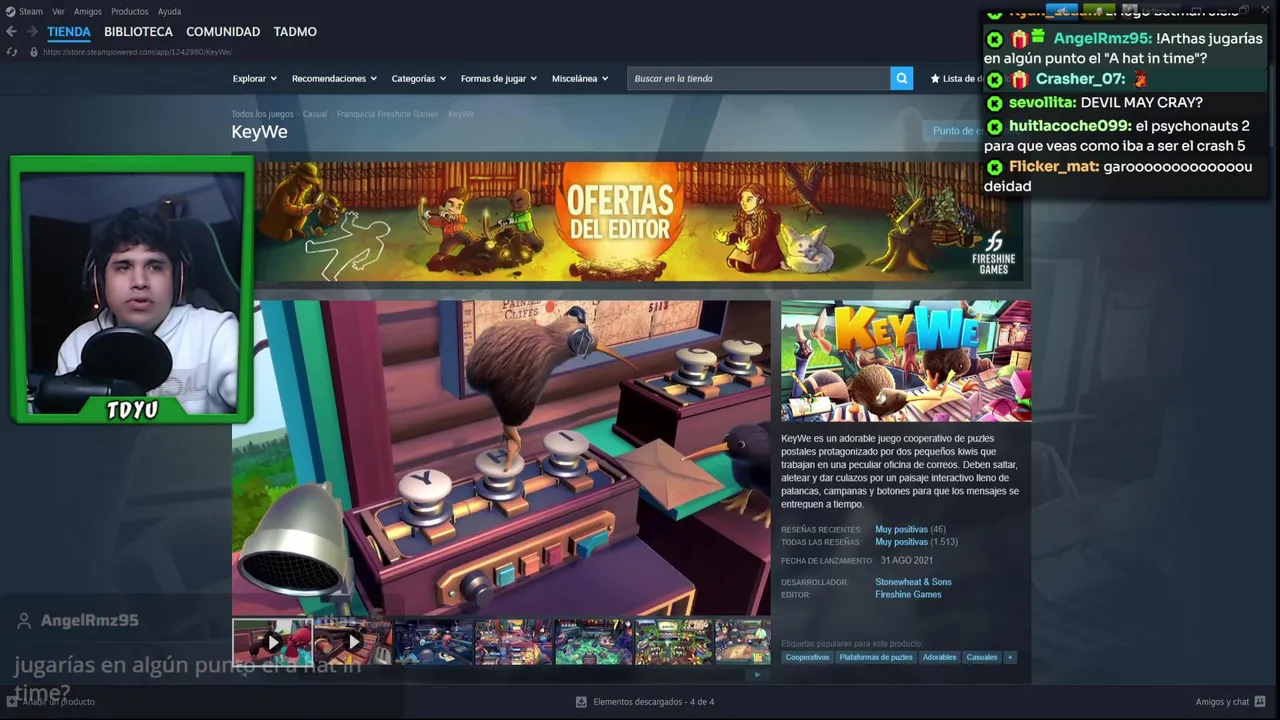This screenshot has width=1280, height=720.
Task: Click the Buscar en la tienda field
Action: (758, 78)
